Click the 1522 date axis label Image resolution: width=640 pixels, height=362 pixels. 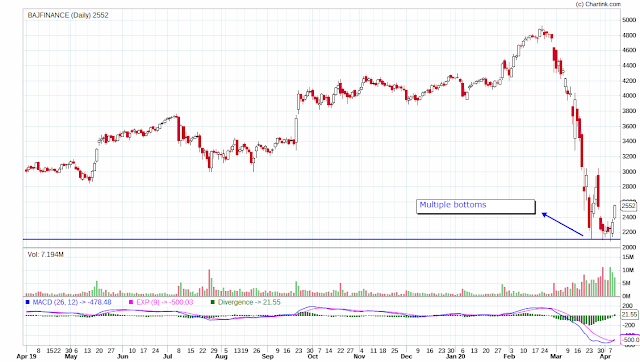point(53,351)
